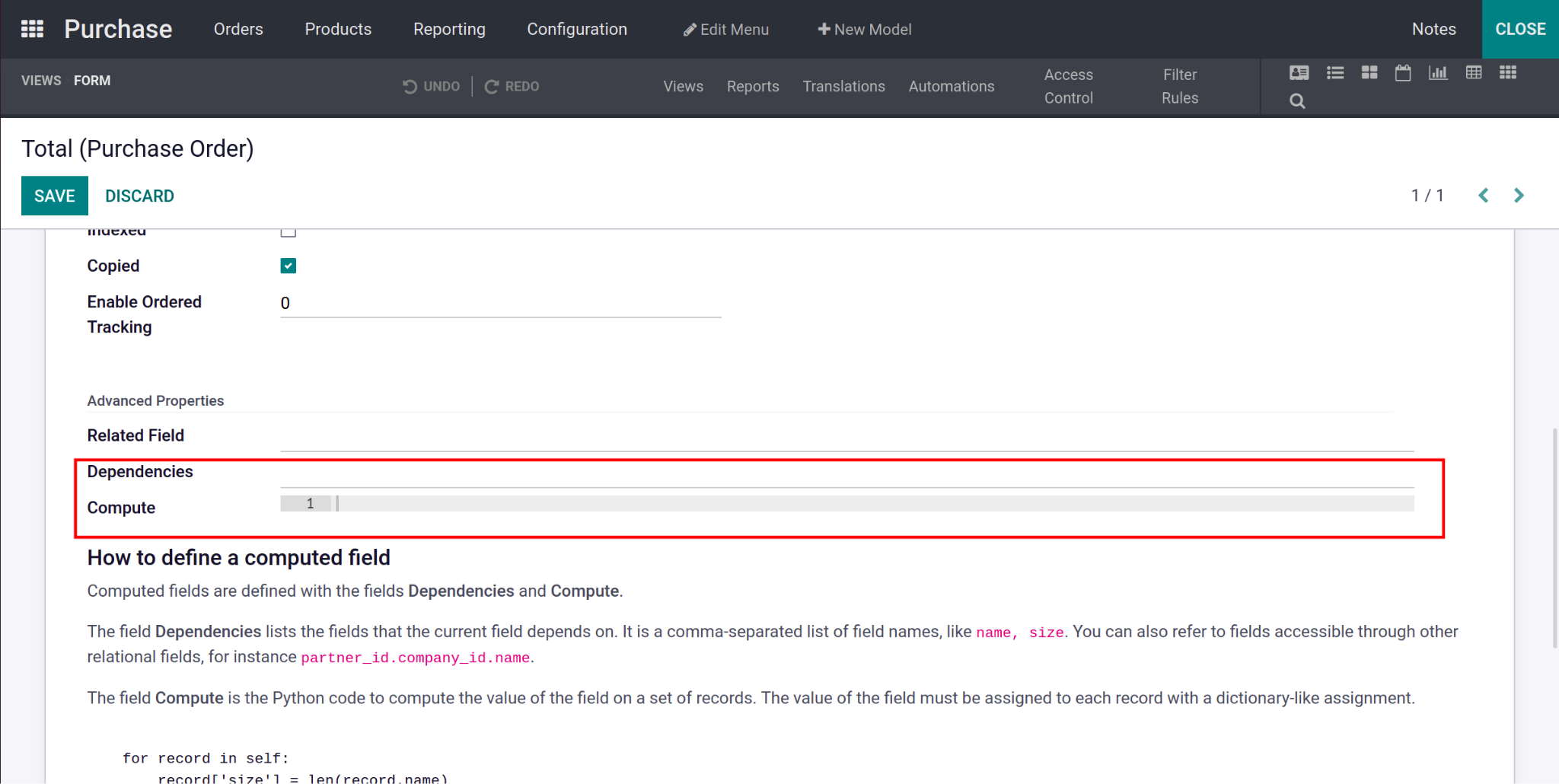1559x784 pixels.
Task: Open the Orders menu
Action: coord(238,29)
